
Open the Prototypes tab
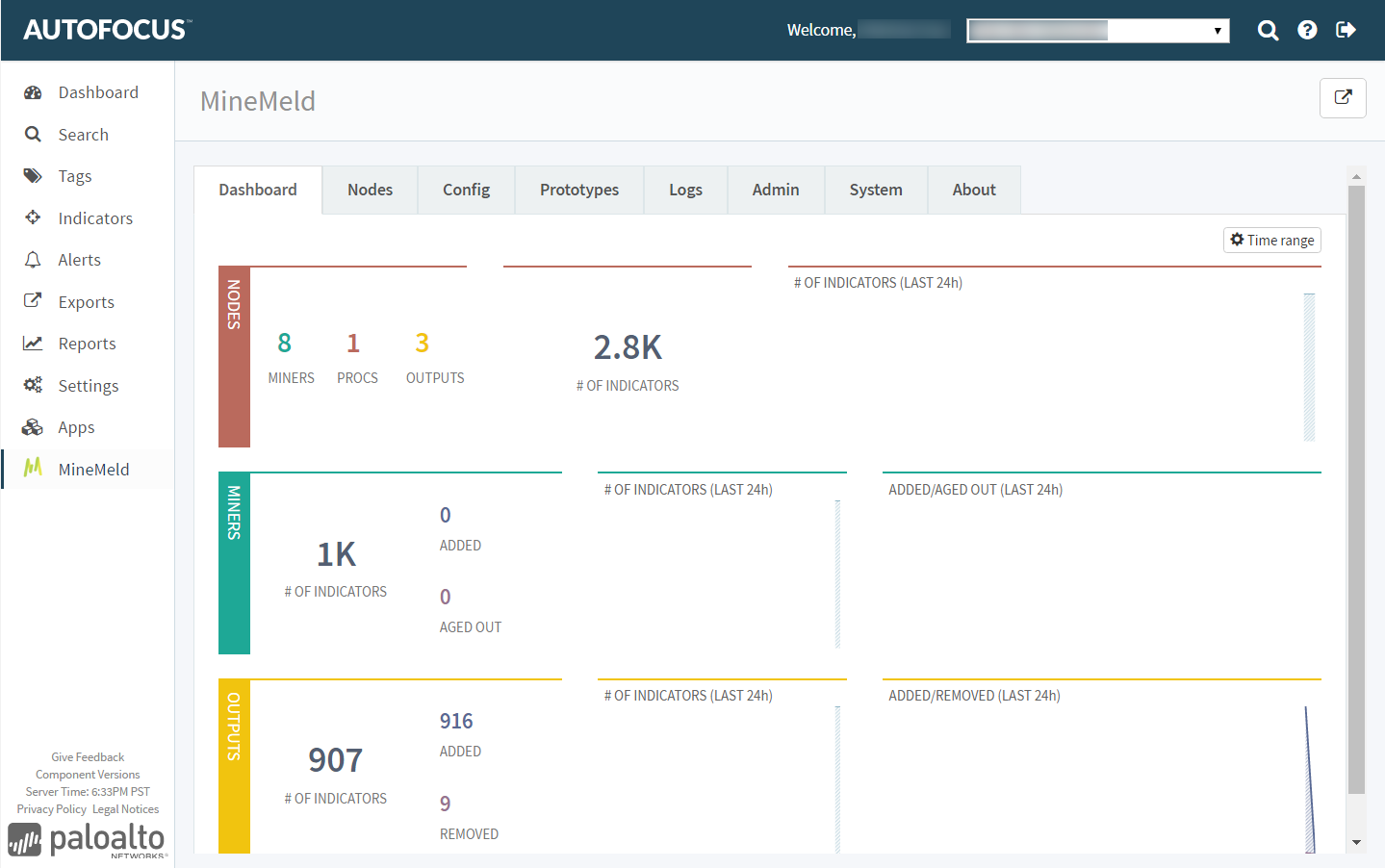point(578,190)
